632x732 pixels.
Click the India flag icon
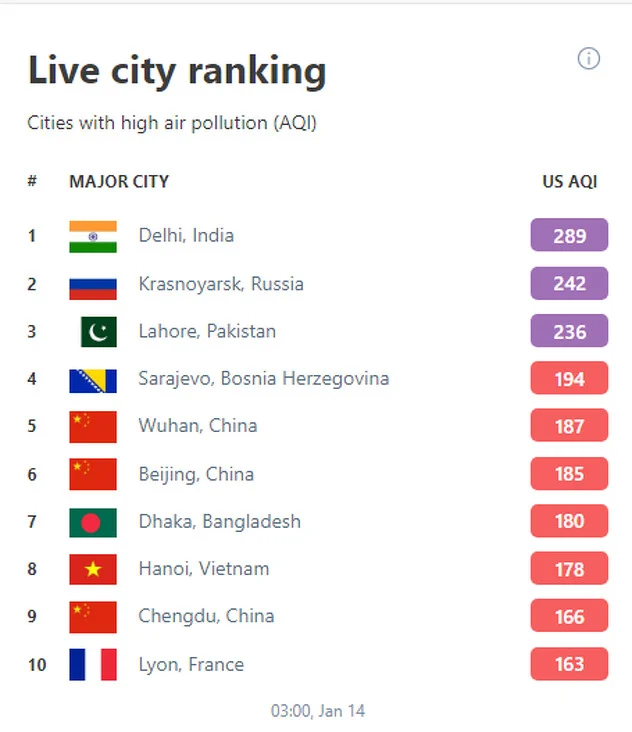point(93,236)
